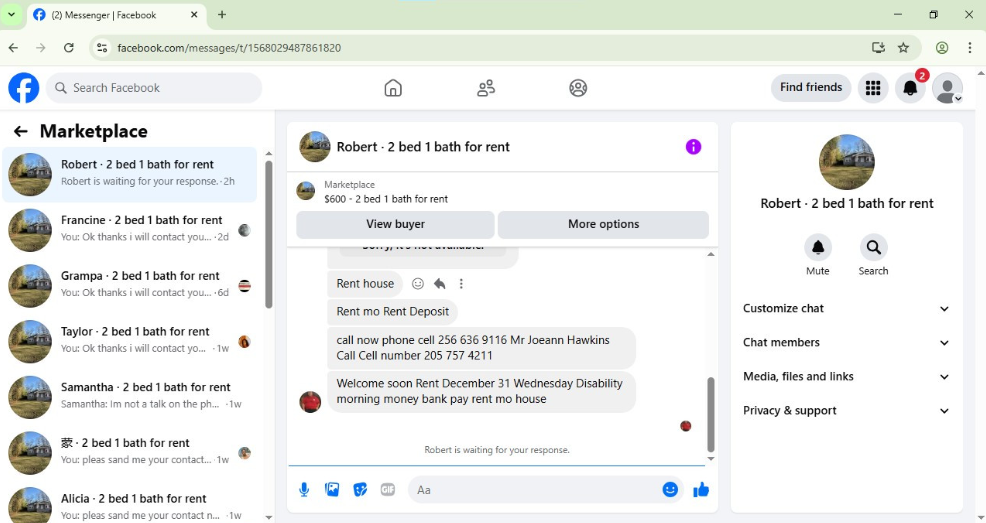Click install app icon in address bar

click(x=878, y=48)
